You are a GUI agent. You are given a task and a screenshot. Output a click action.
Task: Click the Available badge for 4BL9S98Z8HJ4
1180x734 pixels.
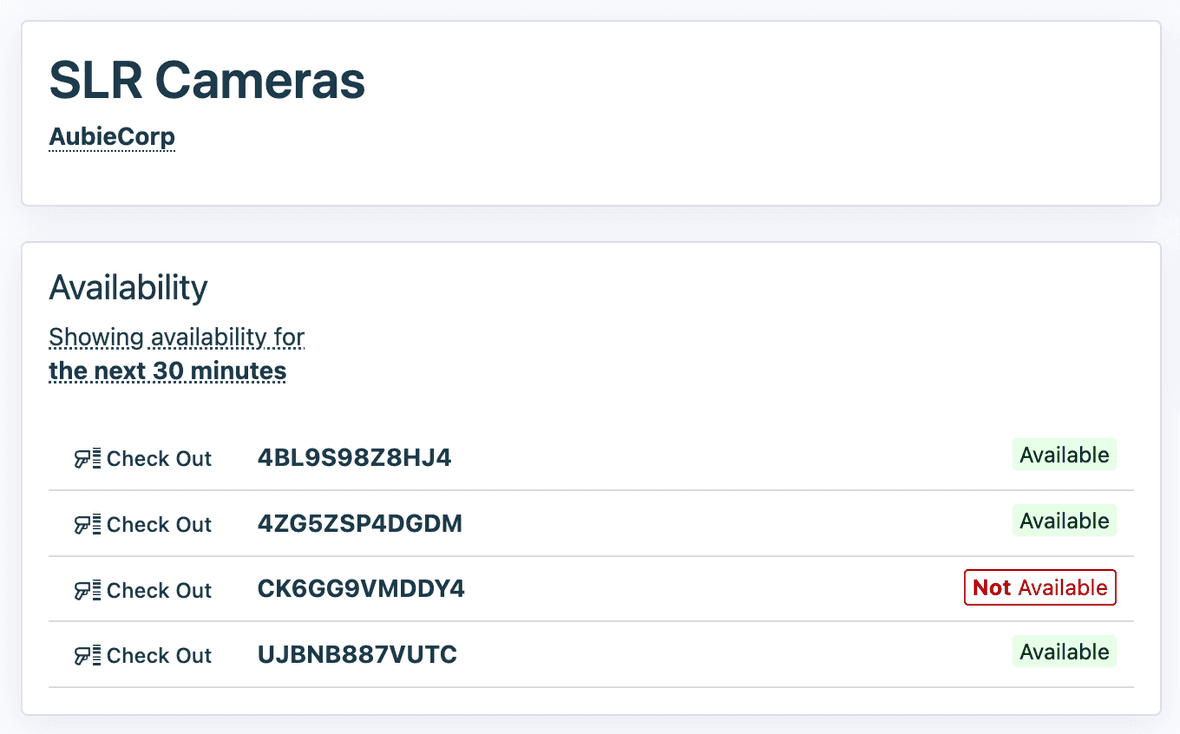(x=1064, y=454)
